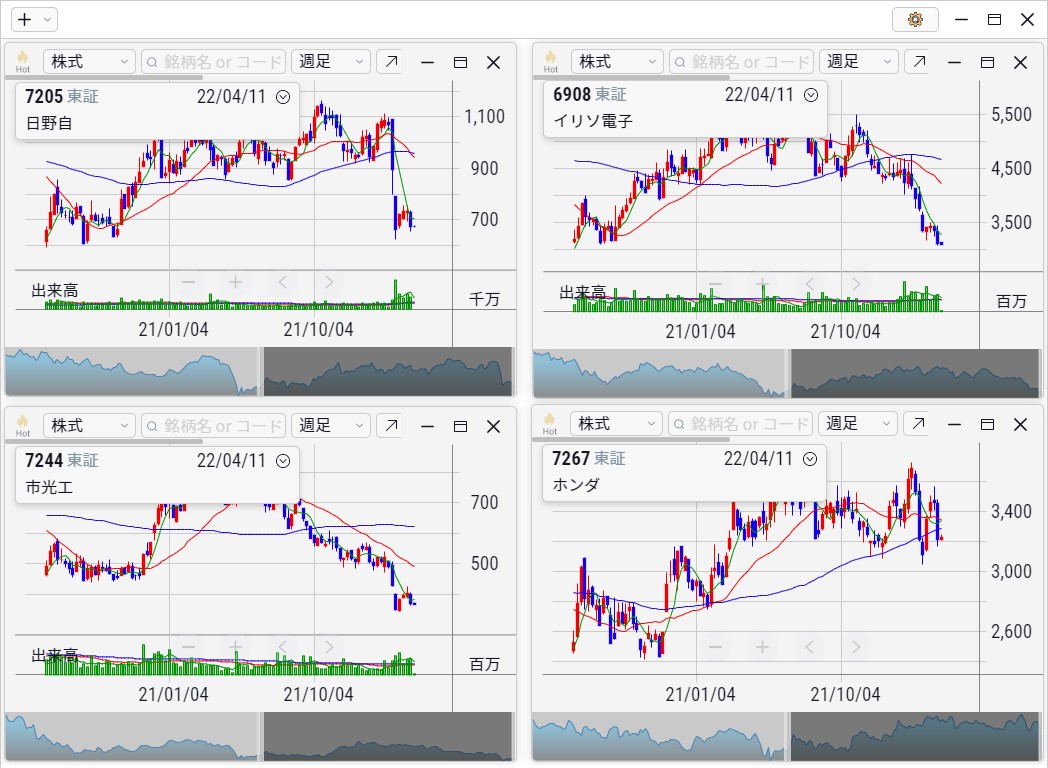Viewport: 1048px width, 768px height.
Task: Click the overview range slider under 日野自 chart
Action: coord(258,372)
